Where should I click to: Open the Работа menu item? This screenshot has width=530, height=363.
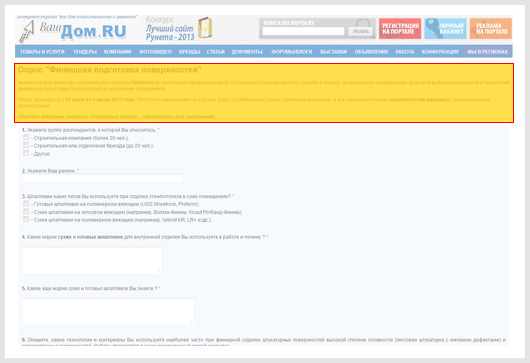405,52
